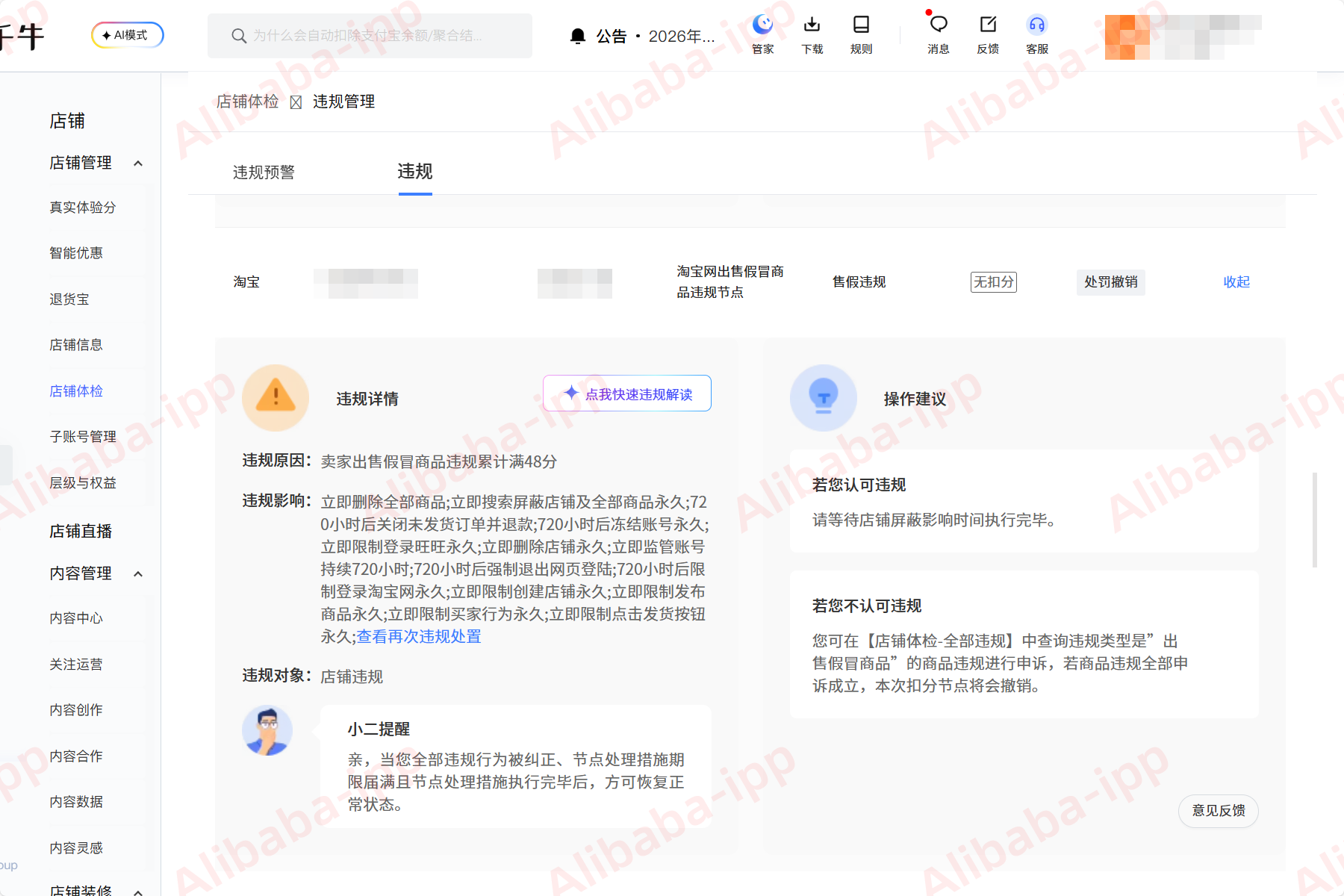
Task: Click the 小二提醒 heading
Action: tap(379, 729)
